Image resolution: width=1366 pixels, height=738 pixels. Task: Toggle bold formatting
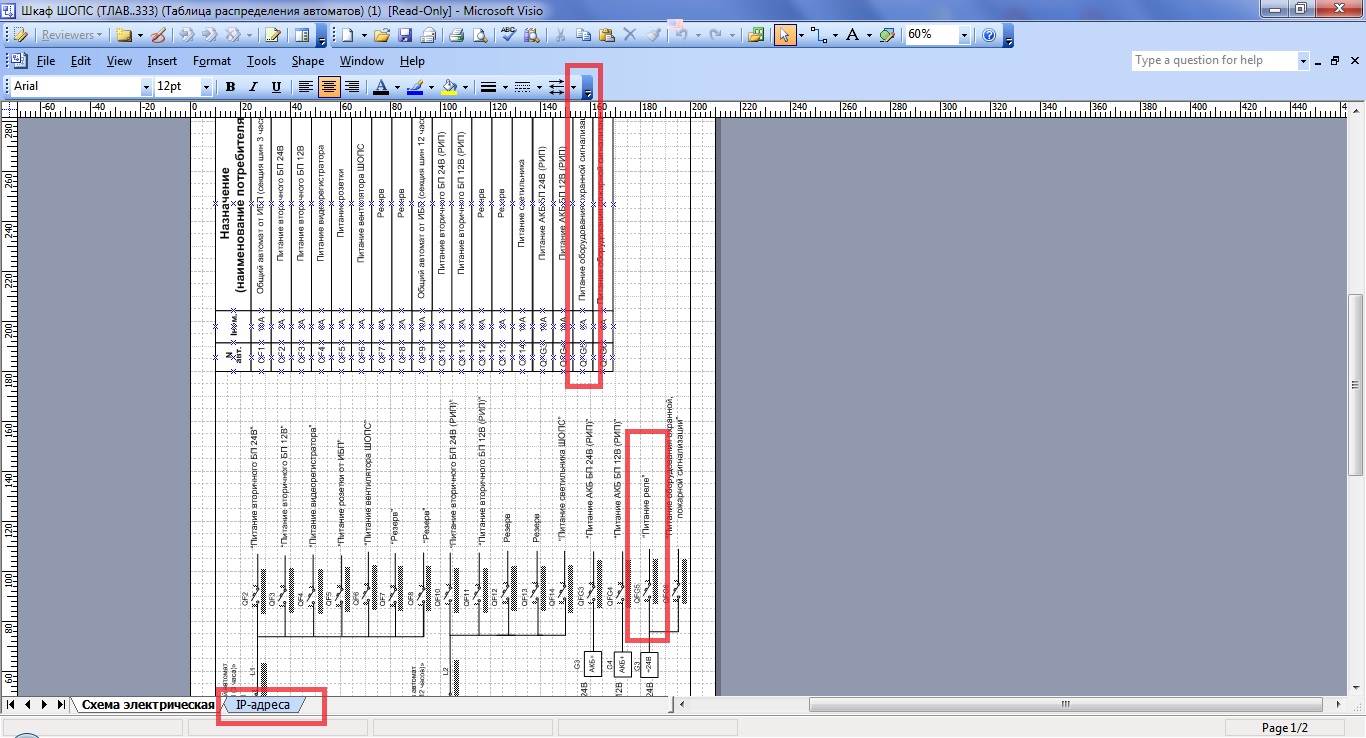point(230,87)
